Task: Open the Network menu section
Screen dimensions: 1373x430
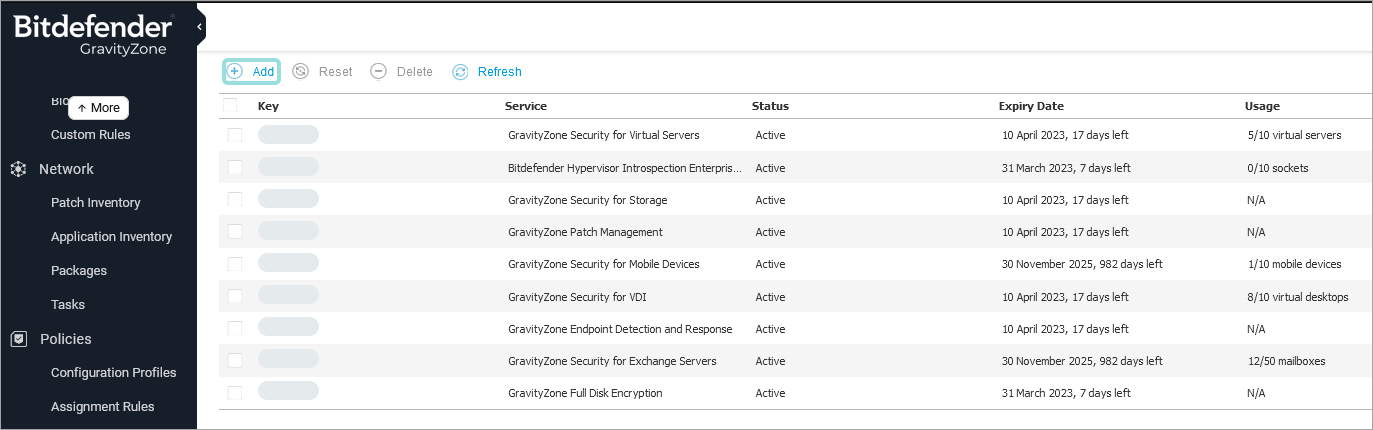Action: [66, 169]
